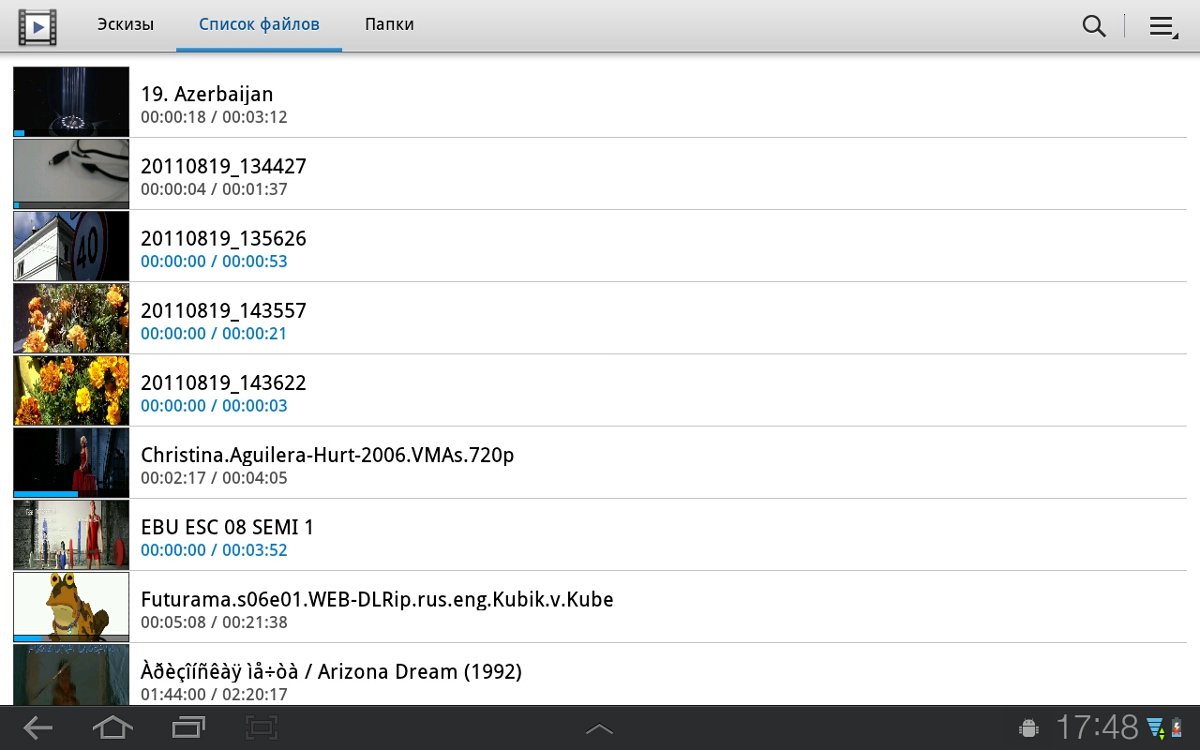The width and height of the screenshot is (1200, 750).
Task: Play the EBU ESC 08 SEMI 1 title
Action: [228, 526]
